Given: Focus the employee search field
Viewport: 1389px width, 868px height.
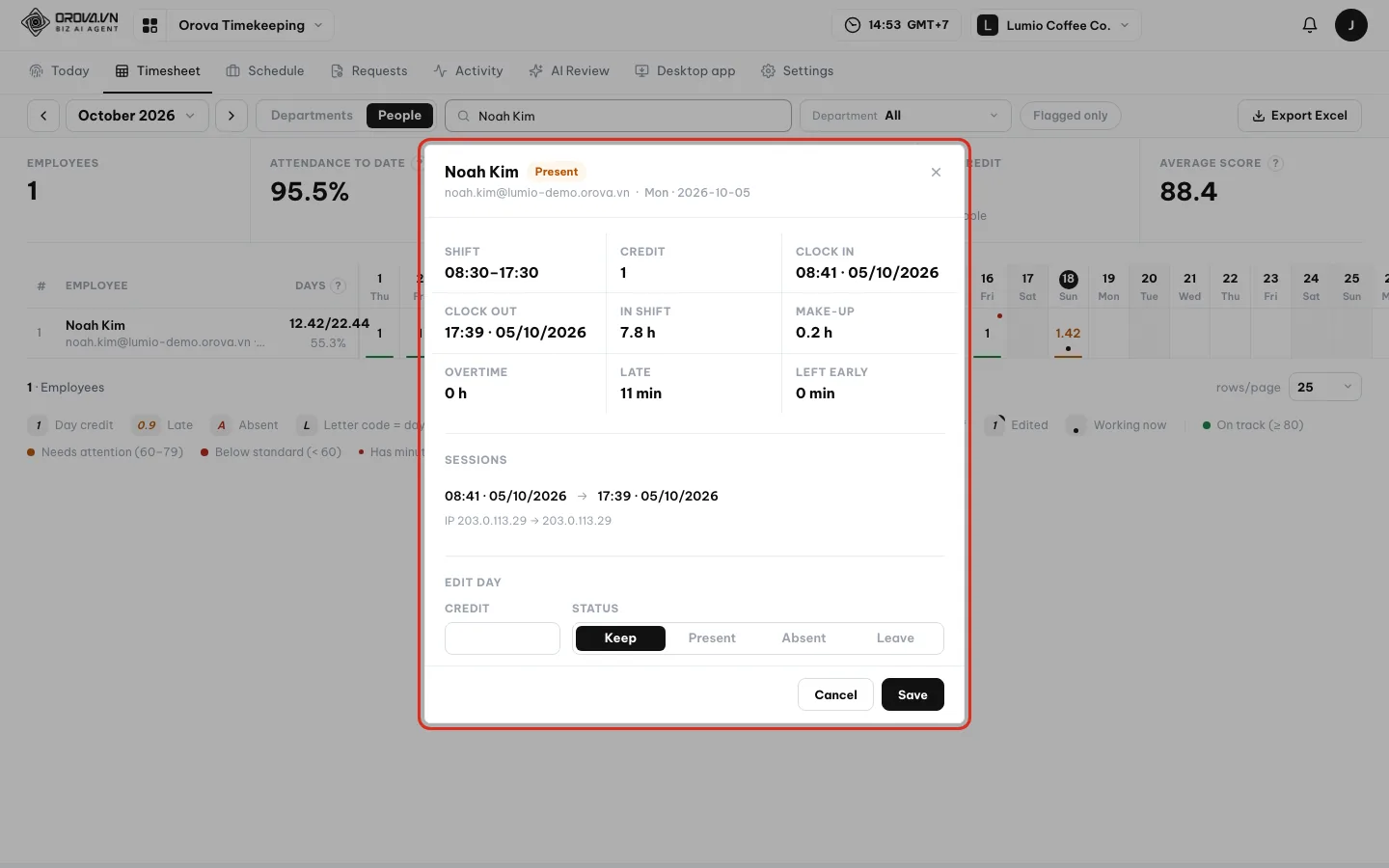Looking at the screenshot, I should [x=618, y=116].
